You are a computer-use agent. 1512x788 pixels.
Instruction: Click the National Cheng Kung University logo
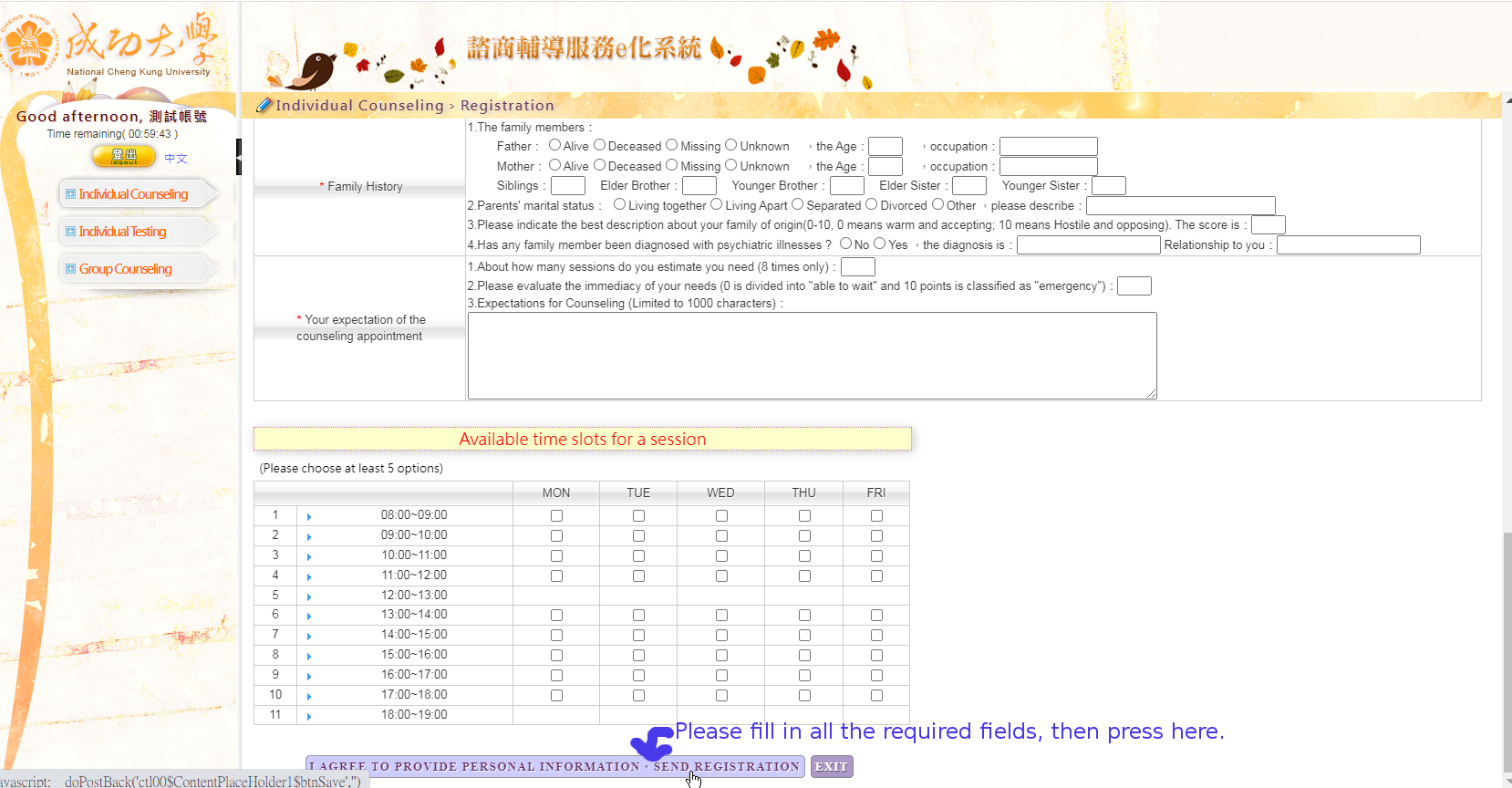109,44
